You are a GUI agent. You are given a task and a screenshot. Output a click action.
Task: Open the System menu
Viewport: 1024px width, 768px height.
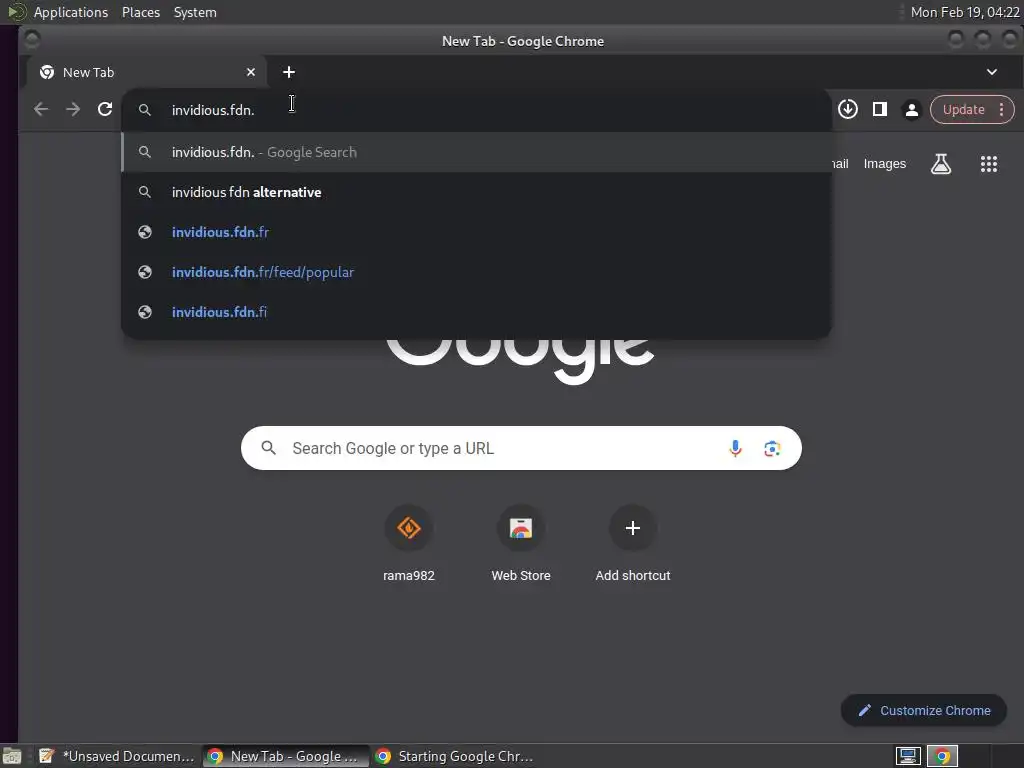195,12
